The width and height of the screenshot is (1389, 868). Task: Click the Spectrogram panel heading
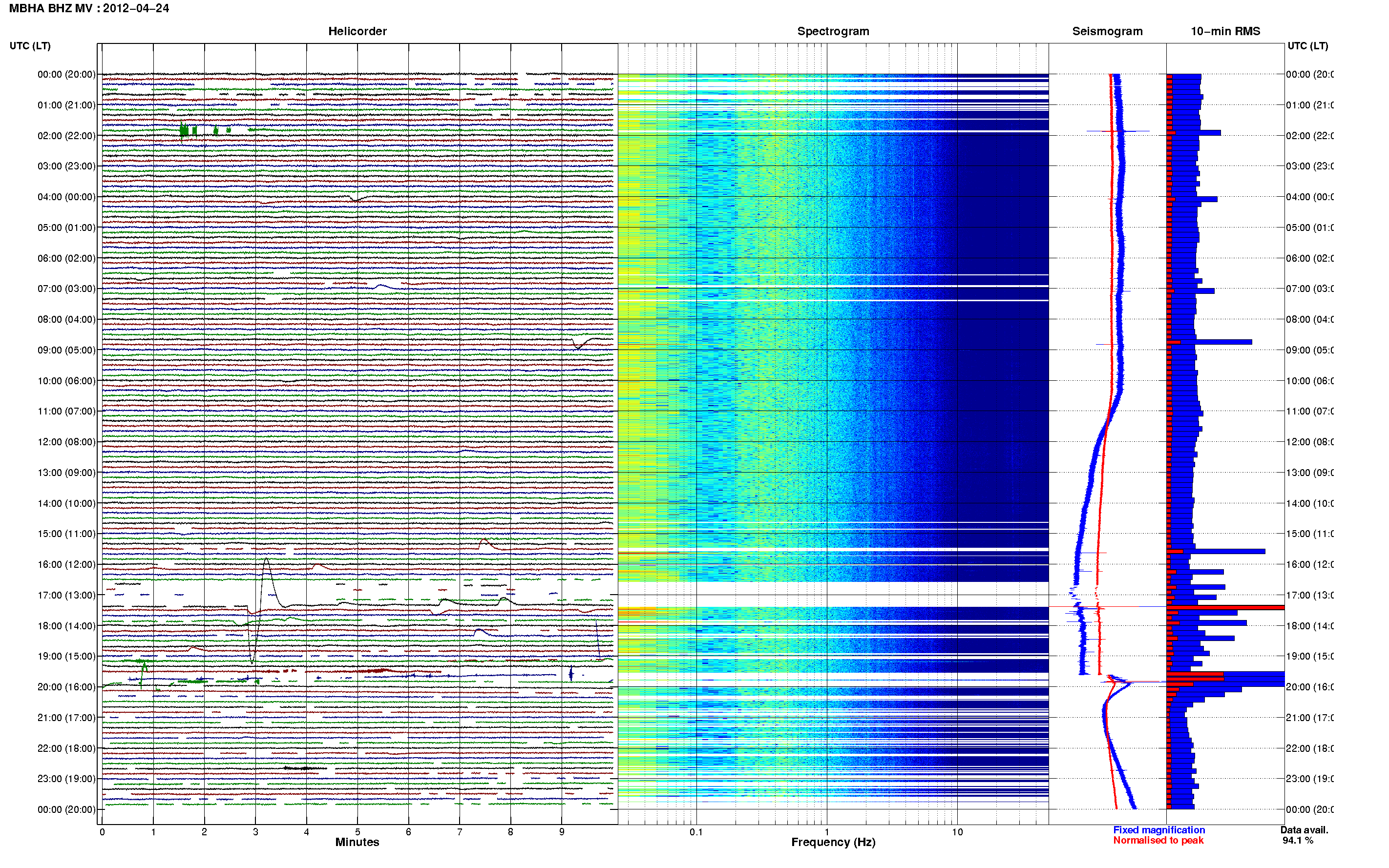pos(833,32)
